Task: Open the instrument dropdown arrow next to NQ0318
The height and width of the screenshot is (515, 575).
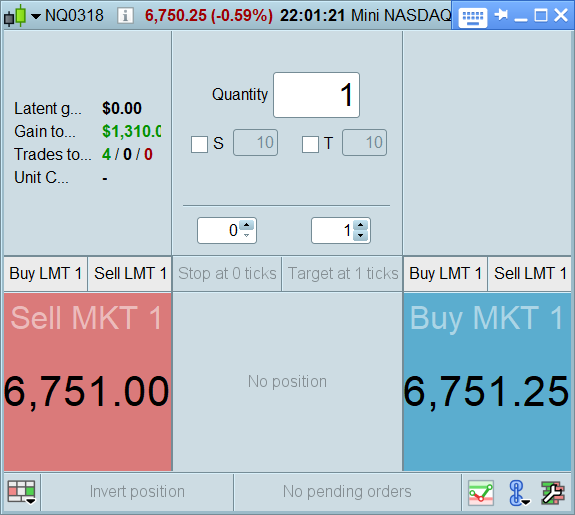Action: coord(36,16)
